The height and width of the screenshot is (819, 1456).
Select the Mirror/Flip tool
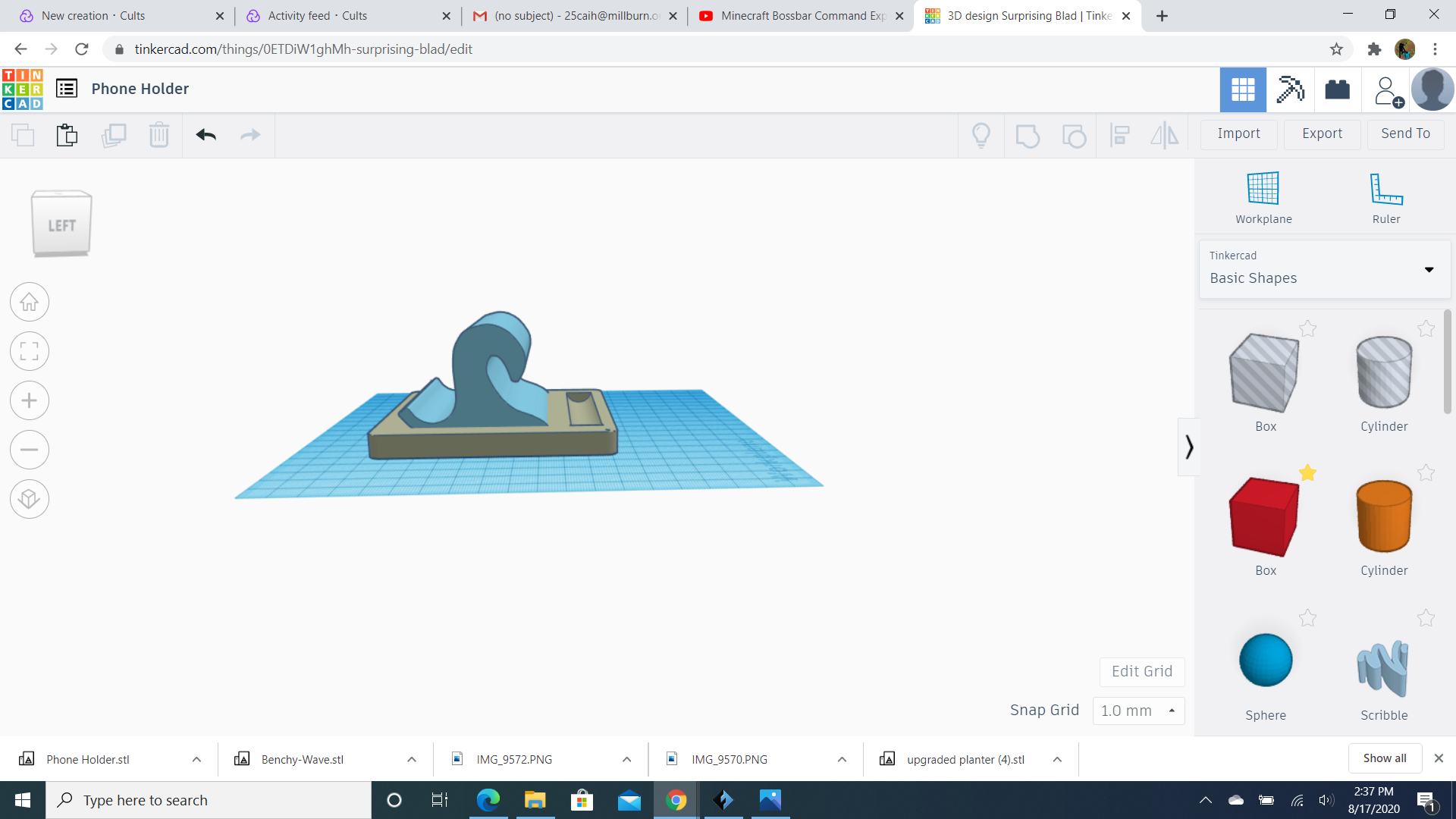pyautogui.click(x=1165, y=135)
